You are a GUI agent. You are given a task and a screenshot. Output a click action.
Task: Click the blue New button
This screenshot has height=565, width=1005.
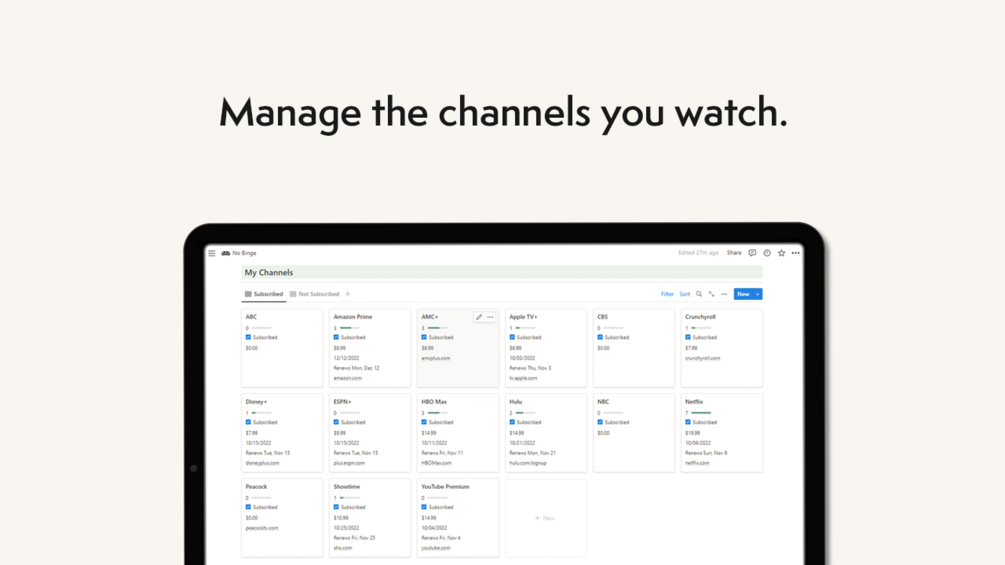[743, 294]
